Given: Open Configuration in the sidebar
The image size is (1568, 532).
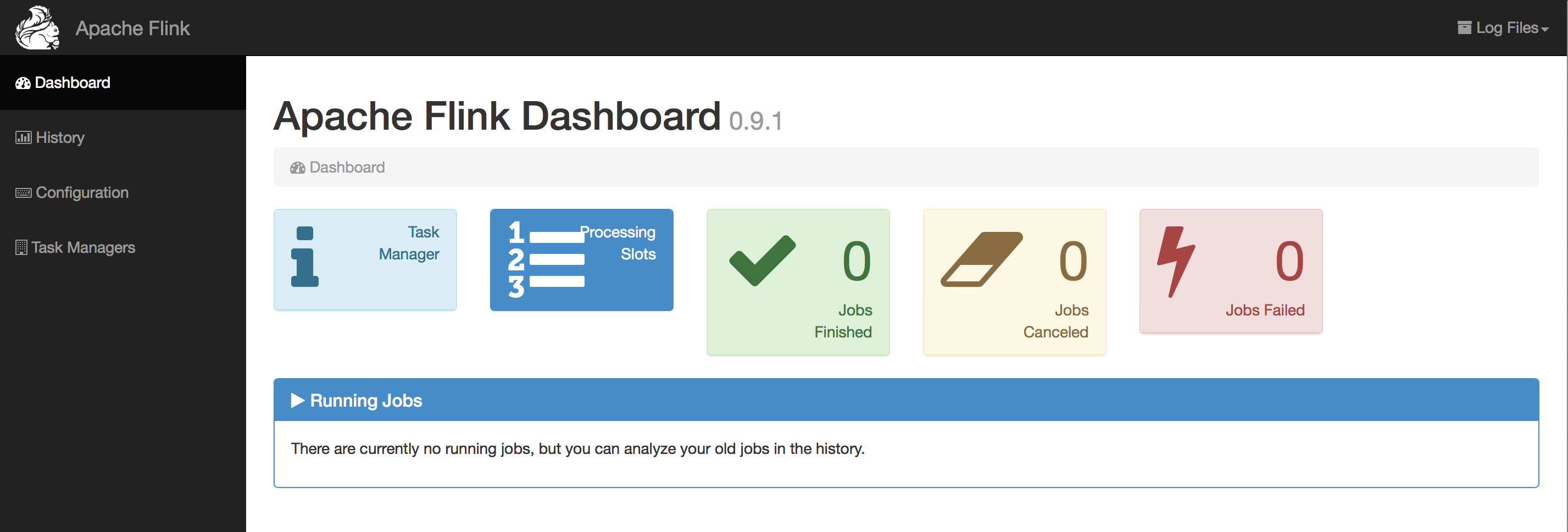Looking at the screenshot, I should tap(123, 192).
